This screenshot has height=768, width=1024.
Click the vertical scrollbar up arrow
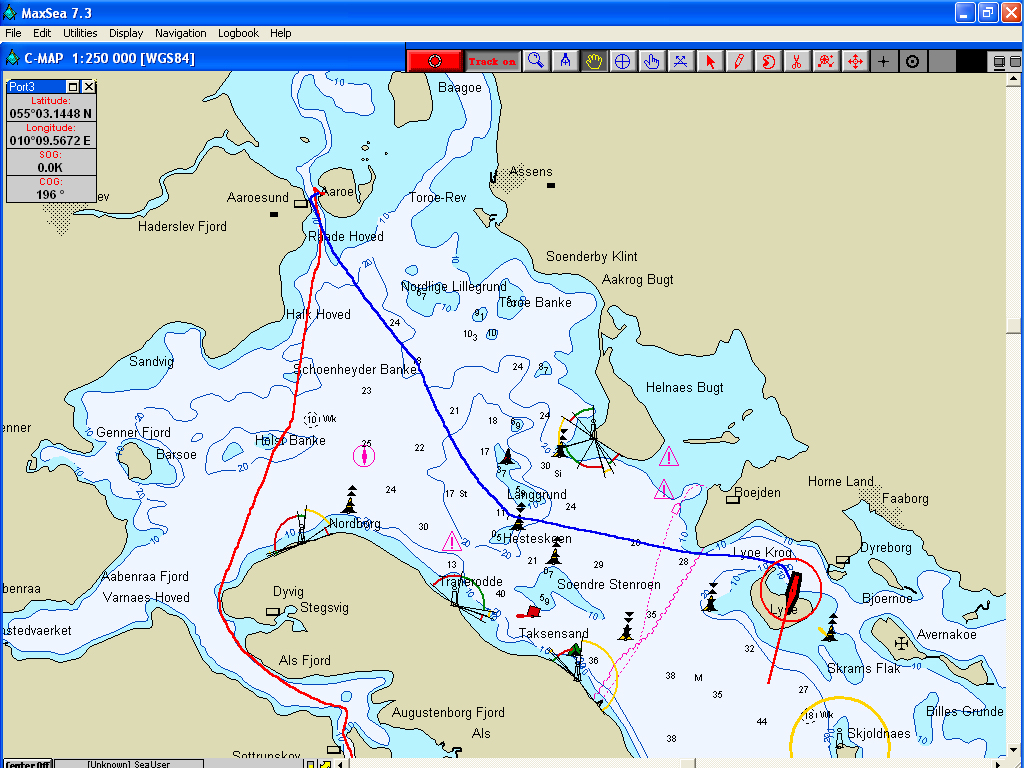tap(1013, 78)
